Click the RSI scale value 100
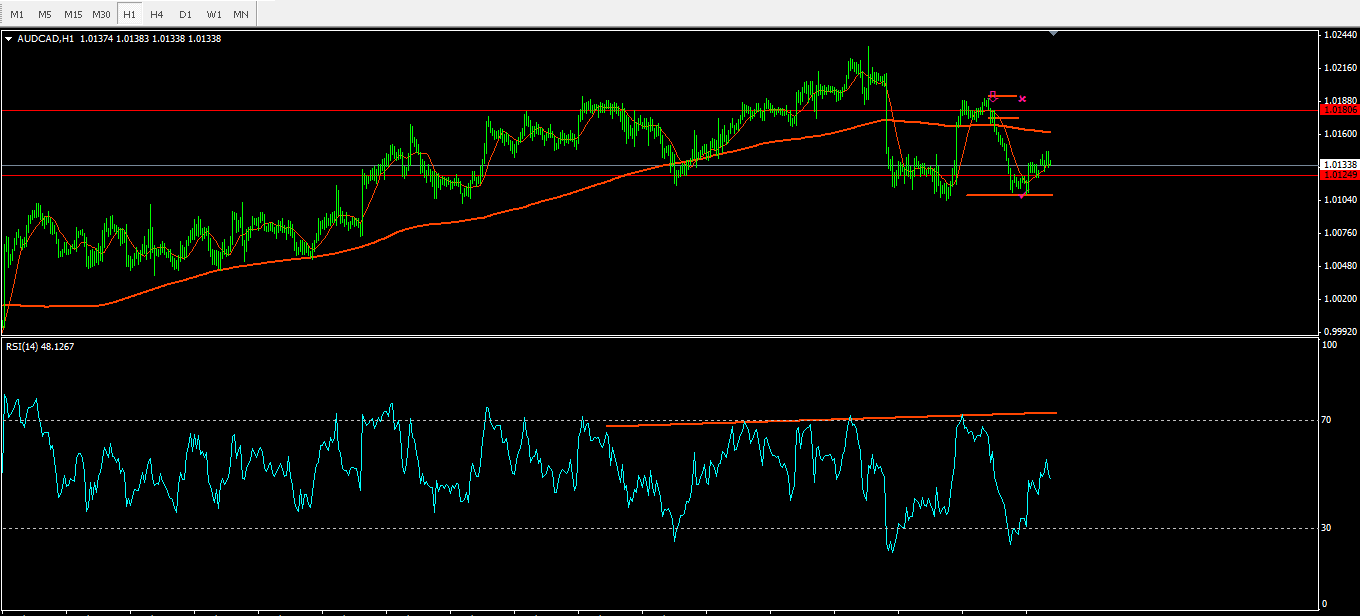Viewport: 1360px width, 616px height. coord(1329,345)
